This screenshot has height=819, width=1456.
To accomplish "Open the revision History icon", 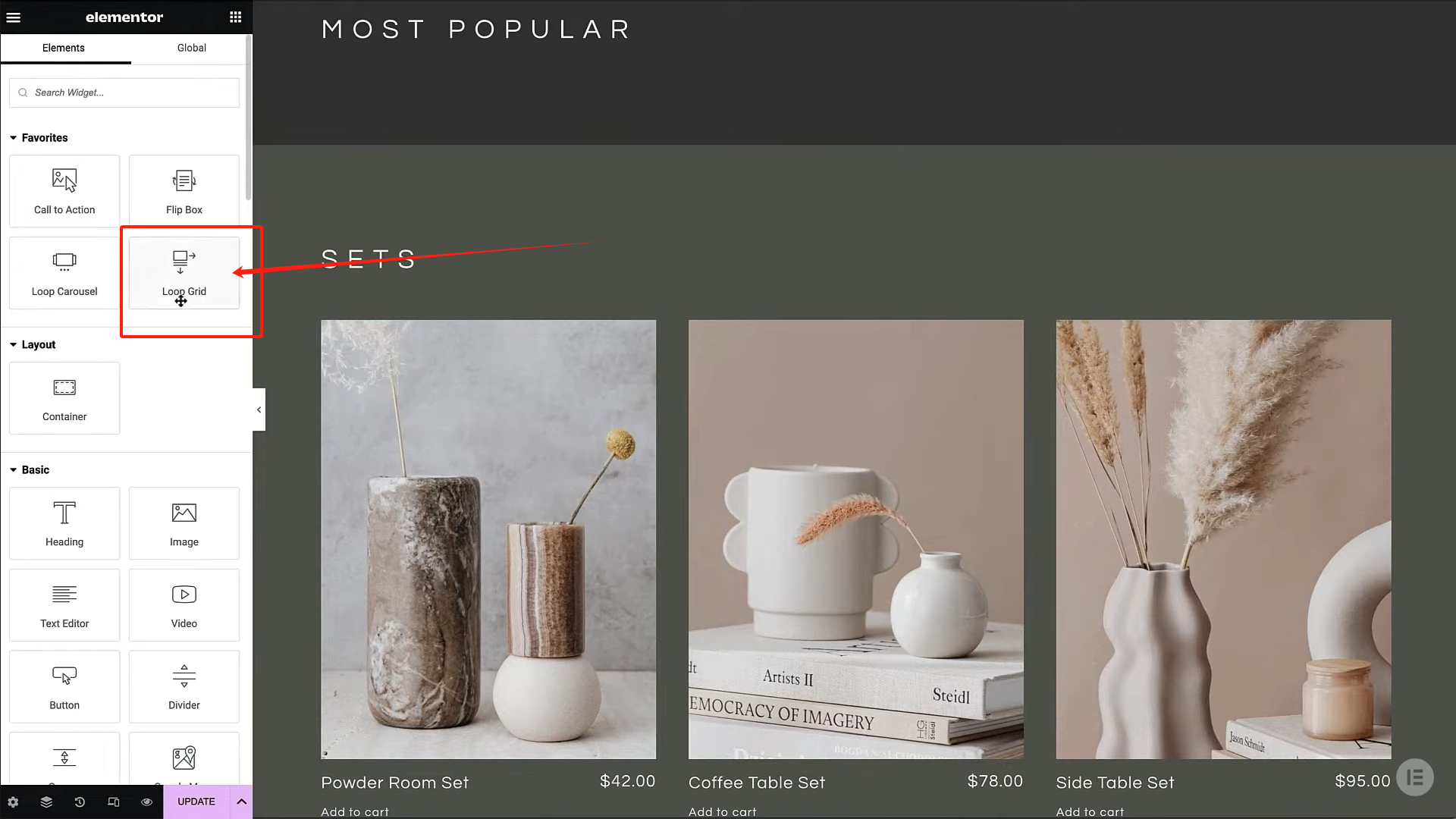I will 80,802.
